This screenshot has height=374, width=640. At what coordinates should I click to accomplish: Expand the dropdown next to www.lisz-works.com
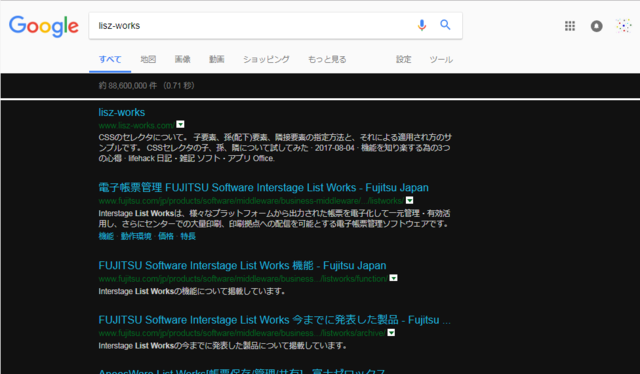pyautogui.click(x=180, y=125)
